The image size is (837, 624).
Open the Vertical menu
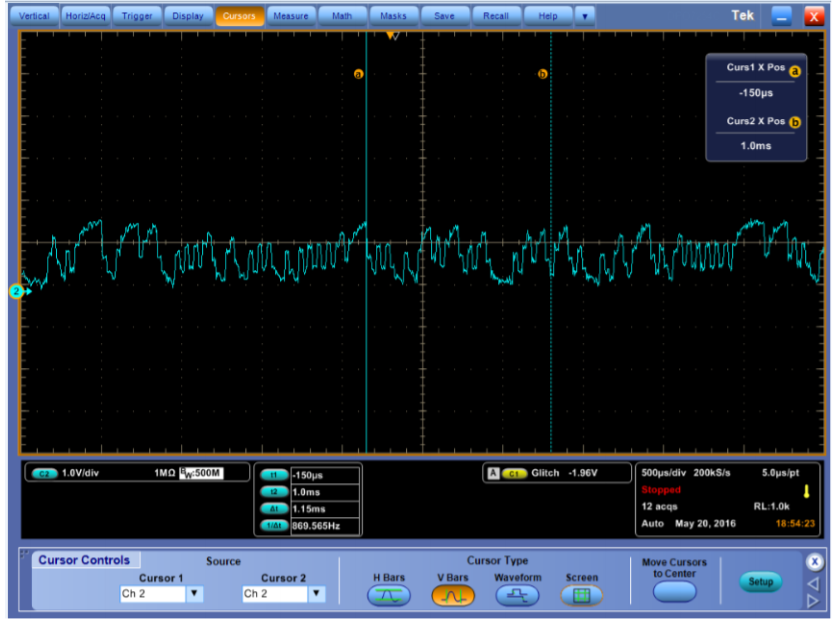[x=34, y=16]
